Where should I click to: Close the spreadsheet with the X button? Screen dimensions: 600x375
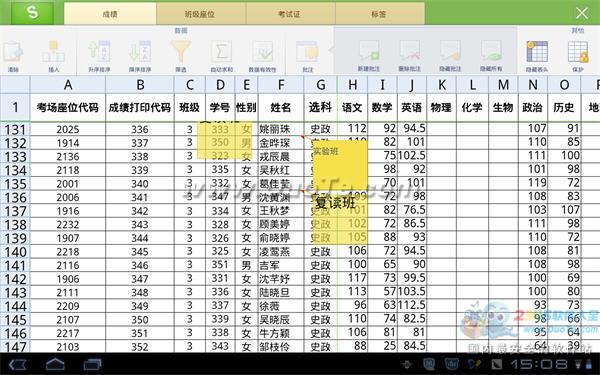tap(582, 13)
